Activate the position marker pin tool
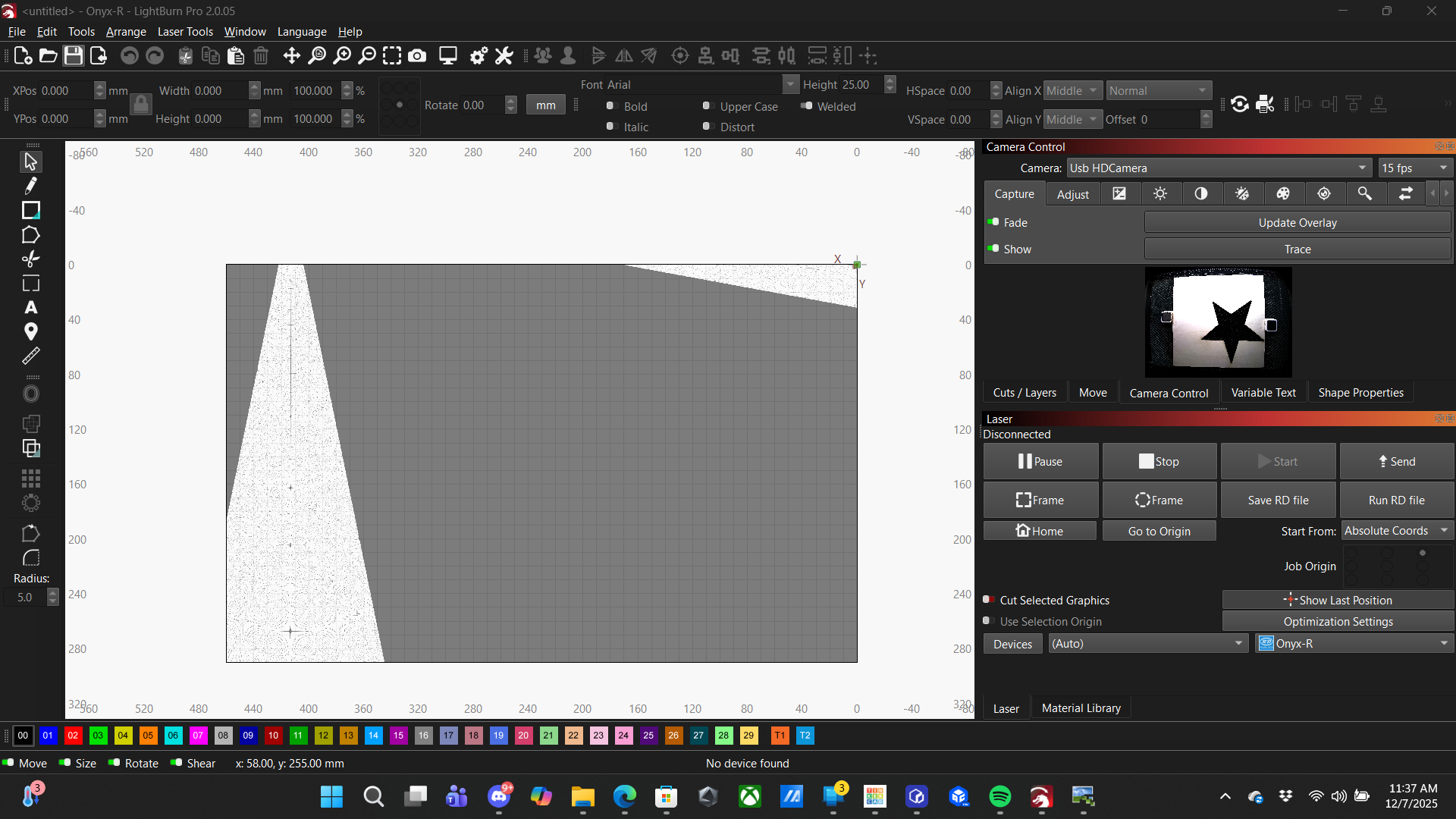The image size is (1456, 819). [x=31, y=331]
